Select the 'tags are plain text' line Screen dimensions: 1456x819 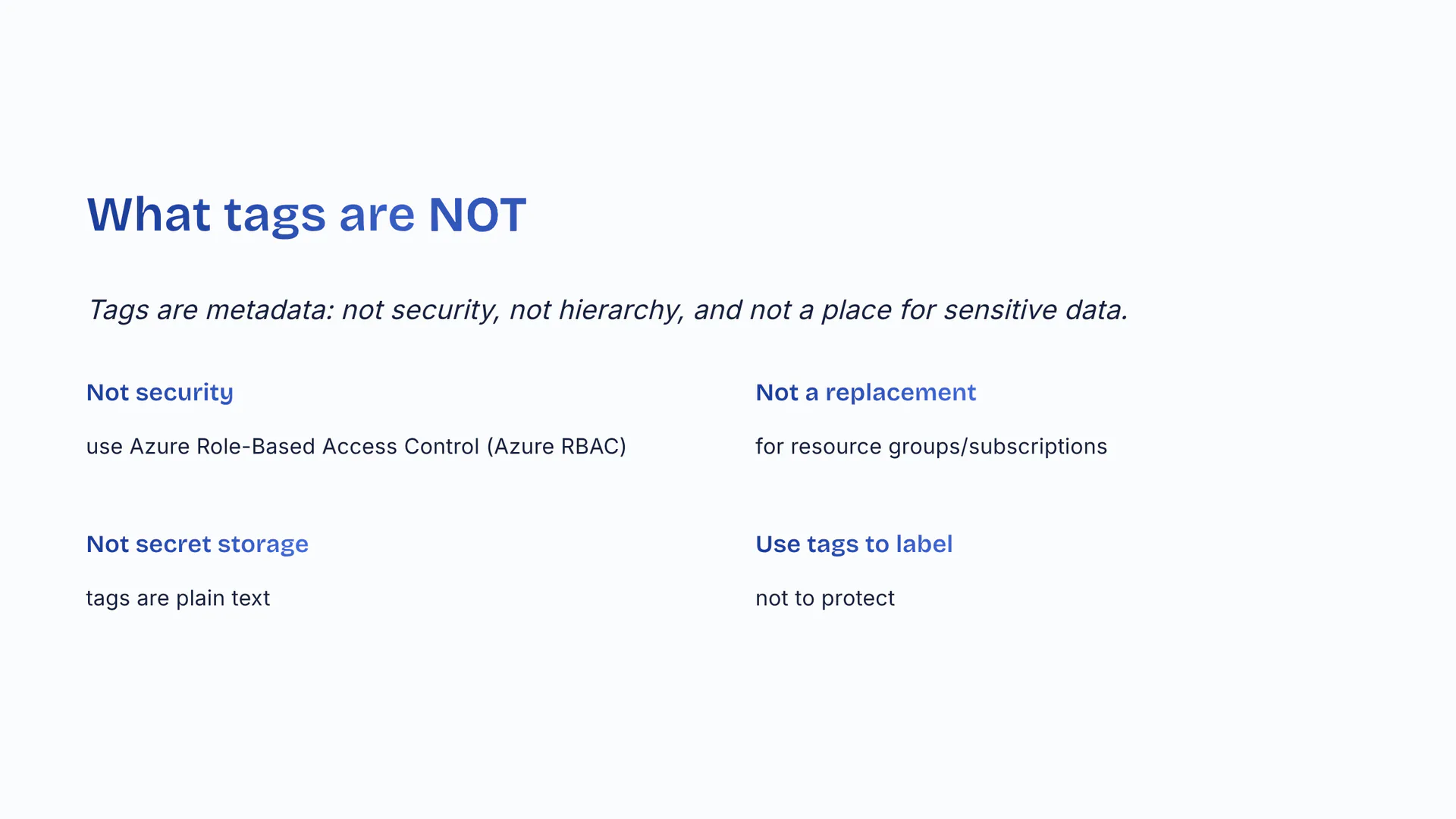point(177,598)
